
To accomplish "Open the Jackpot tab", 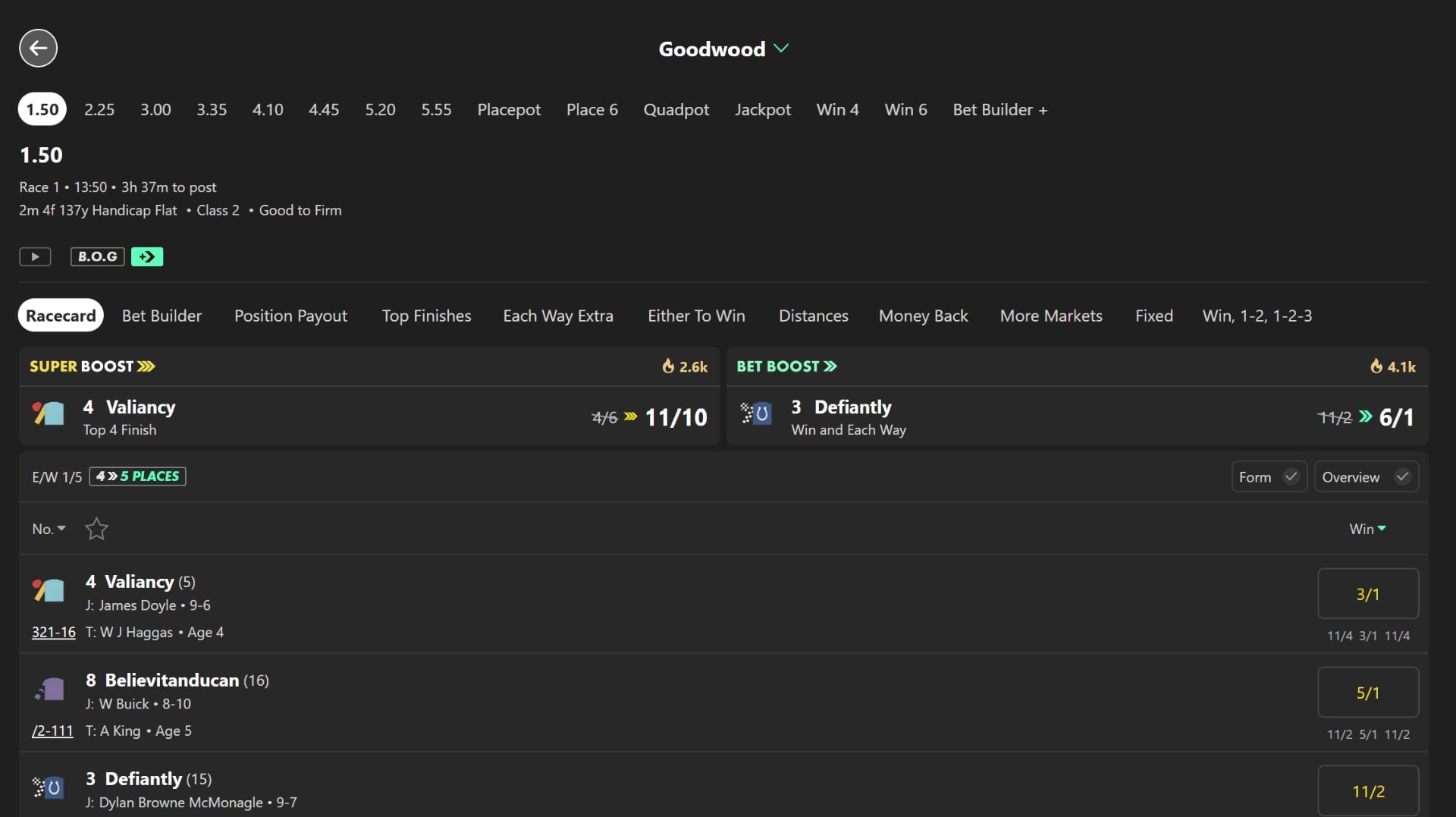I will 763,110.
